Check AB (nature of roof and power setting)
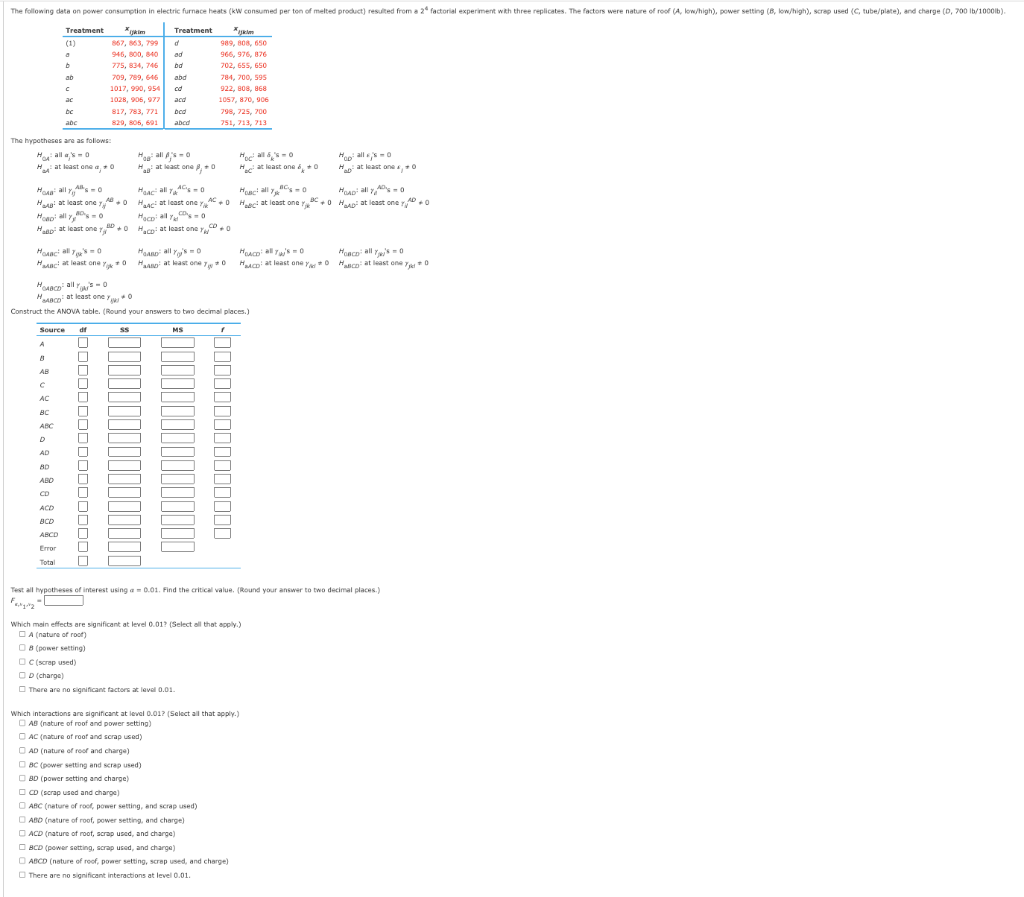 click(x=22, y=723)
